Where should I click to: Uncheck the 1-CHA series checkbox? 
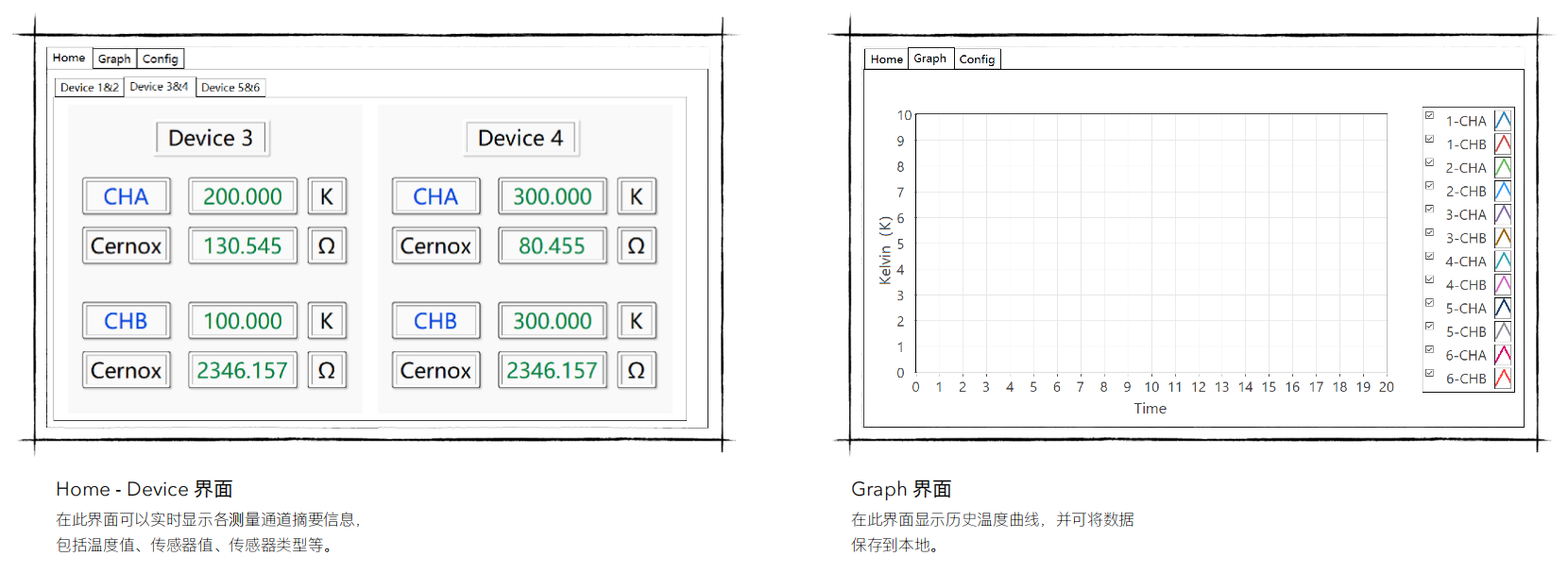1429,116
